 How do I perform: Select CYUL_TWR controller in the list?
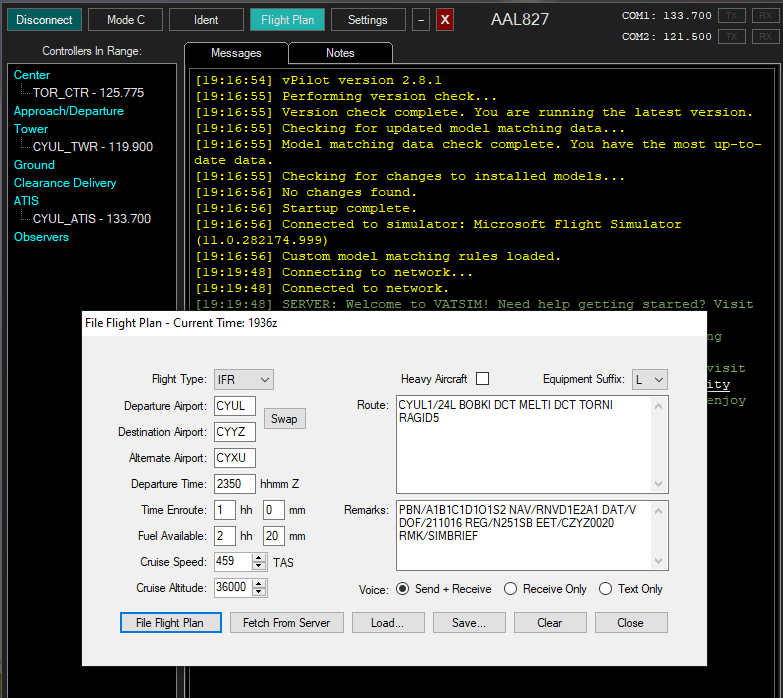[92, 147]
